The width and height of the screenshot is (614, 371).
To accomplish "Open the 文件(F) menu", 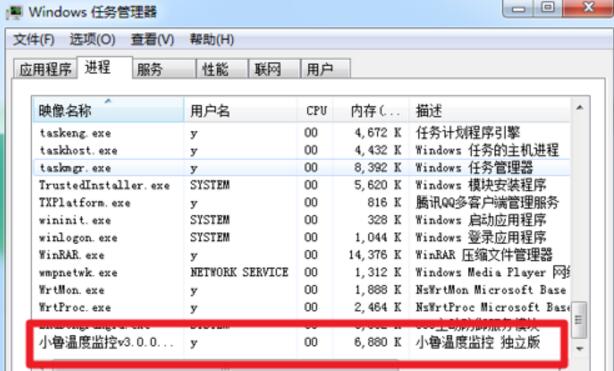I will point(34,40).
